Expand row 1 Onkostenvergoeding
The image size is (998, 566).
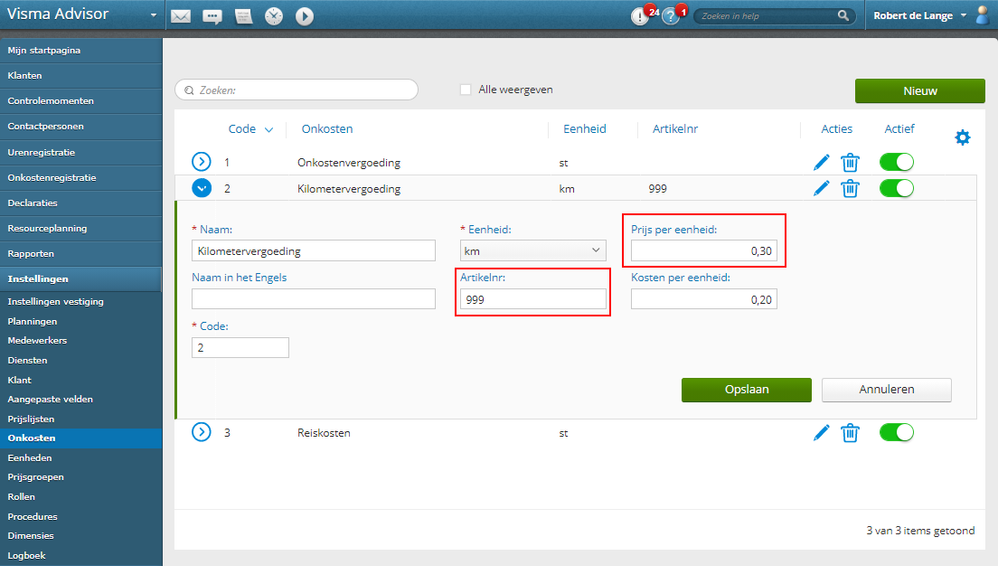click(201, 162)
